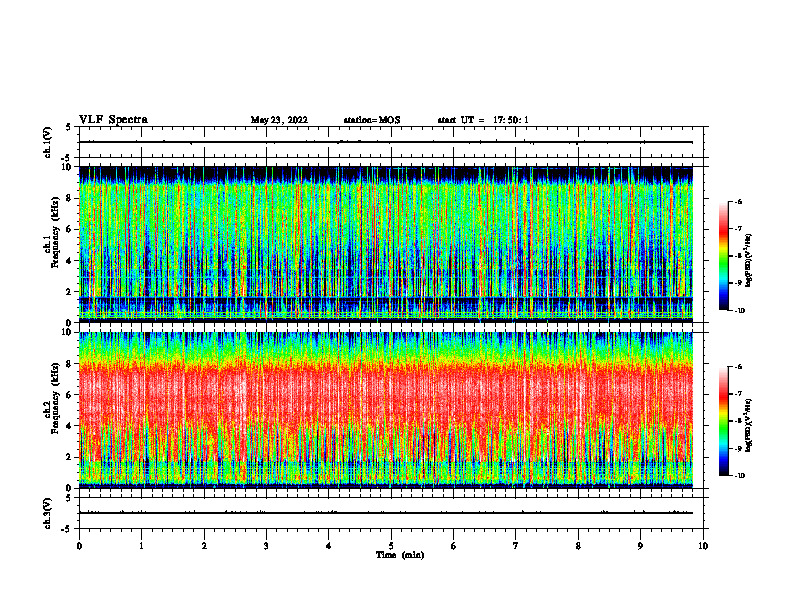The height and width of the screenshot is (612, 792).
Task: Click the 'ch.1(V)' axis label
Action: 47,142
